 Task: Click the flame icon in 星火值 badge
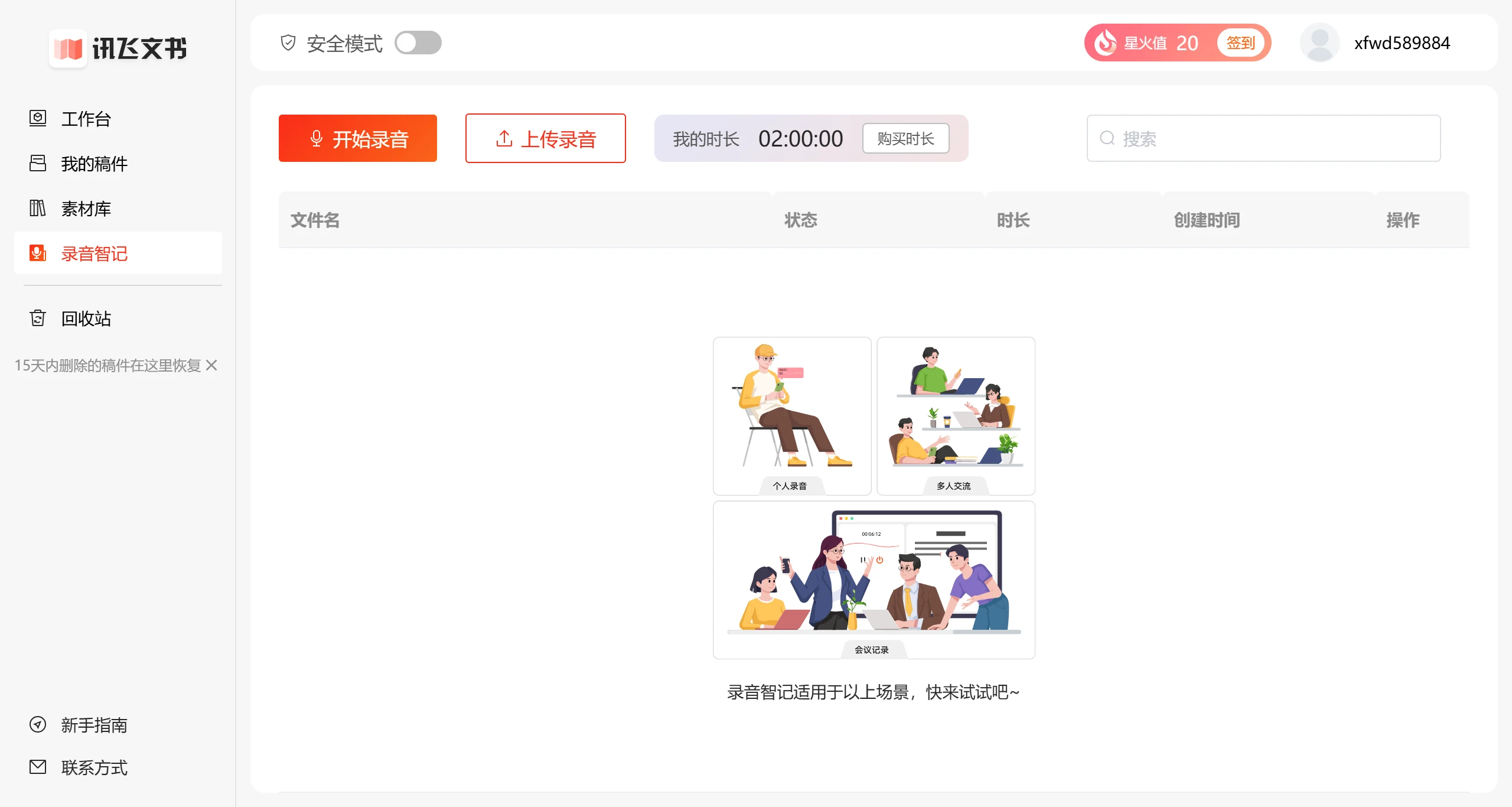click(x=1105, y=43)
